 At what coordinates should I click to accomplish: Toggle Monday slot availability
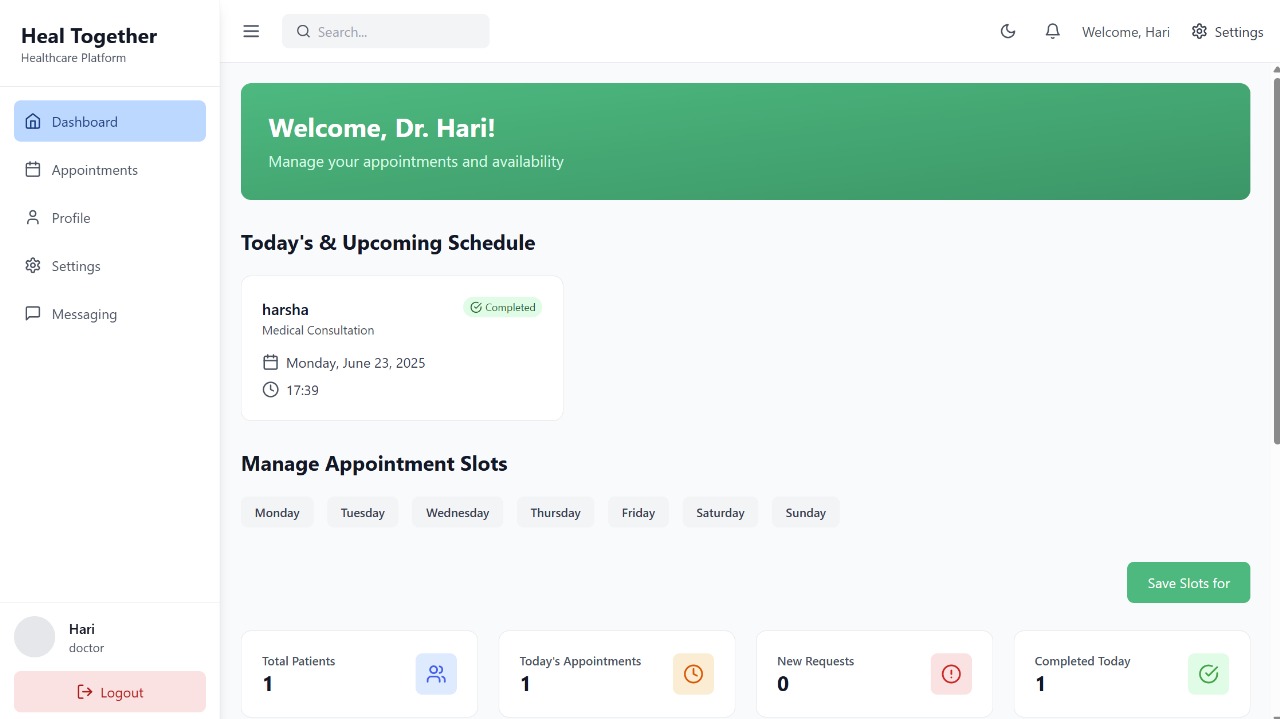[x=277, y=512]
